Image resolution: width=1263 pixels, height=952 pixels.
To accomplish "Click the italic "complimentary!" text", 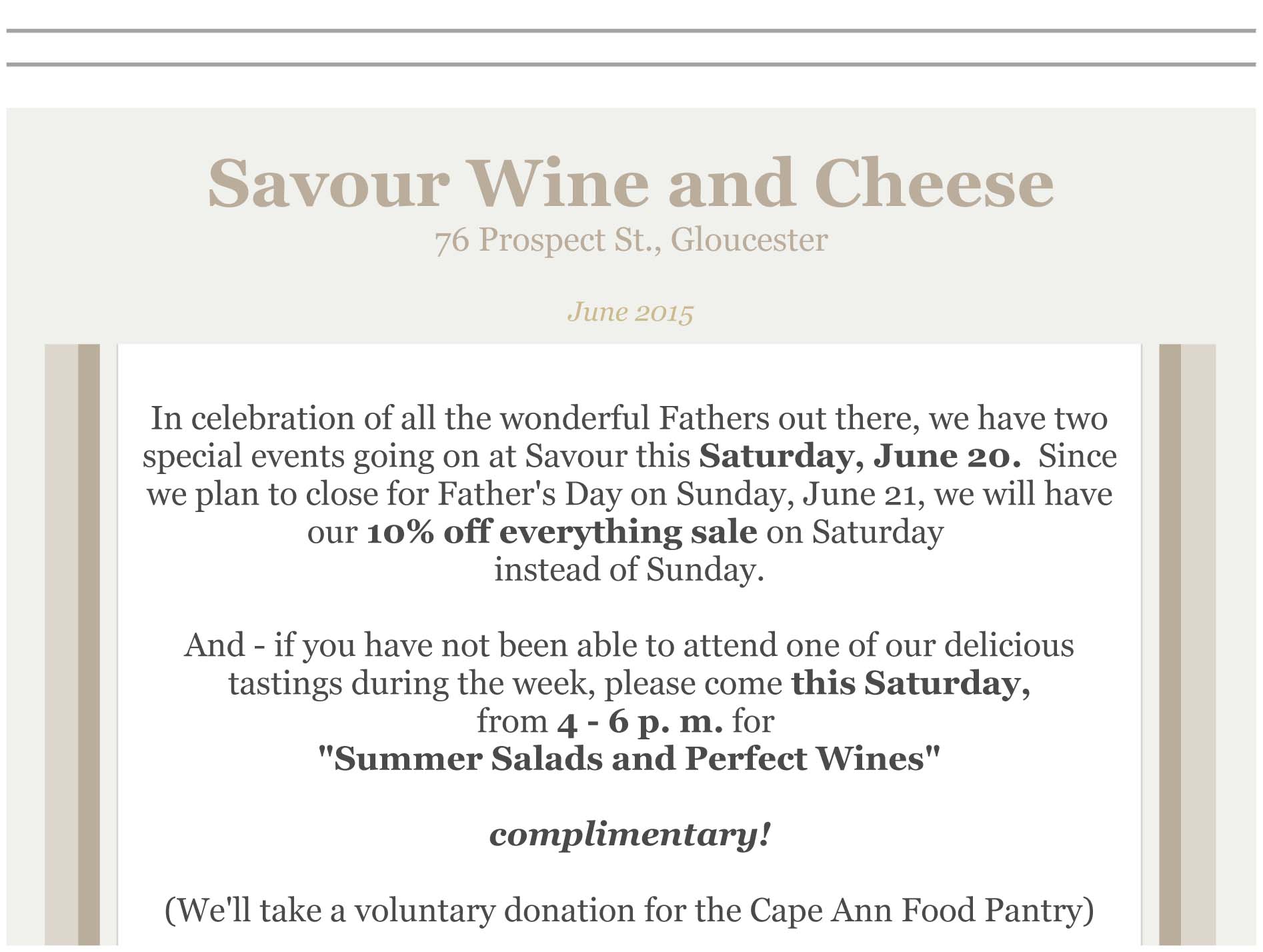I will (629, 834).
